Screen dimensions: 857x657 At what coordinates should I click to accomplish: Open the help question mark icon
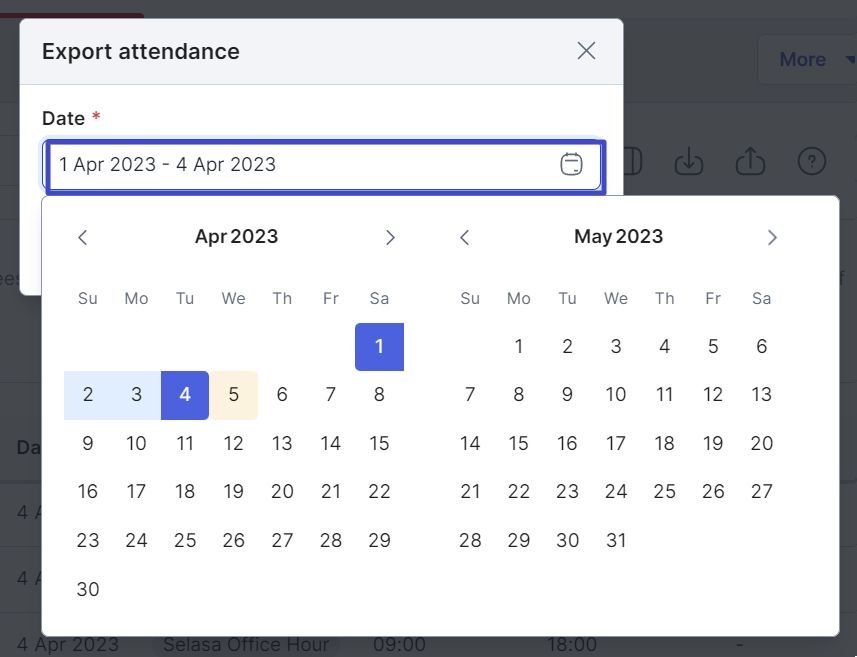[x=812, y=161]
